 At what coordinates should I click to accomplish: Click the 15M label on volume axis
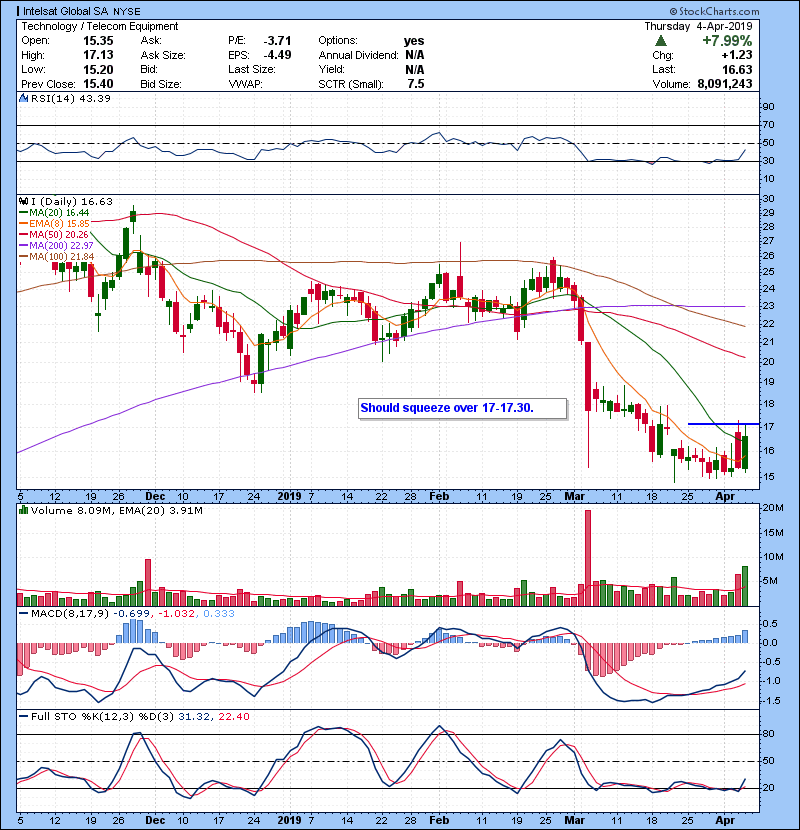(x=772, y=533)
